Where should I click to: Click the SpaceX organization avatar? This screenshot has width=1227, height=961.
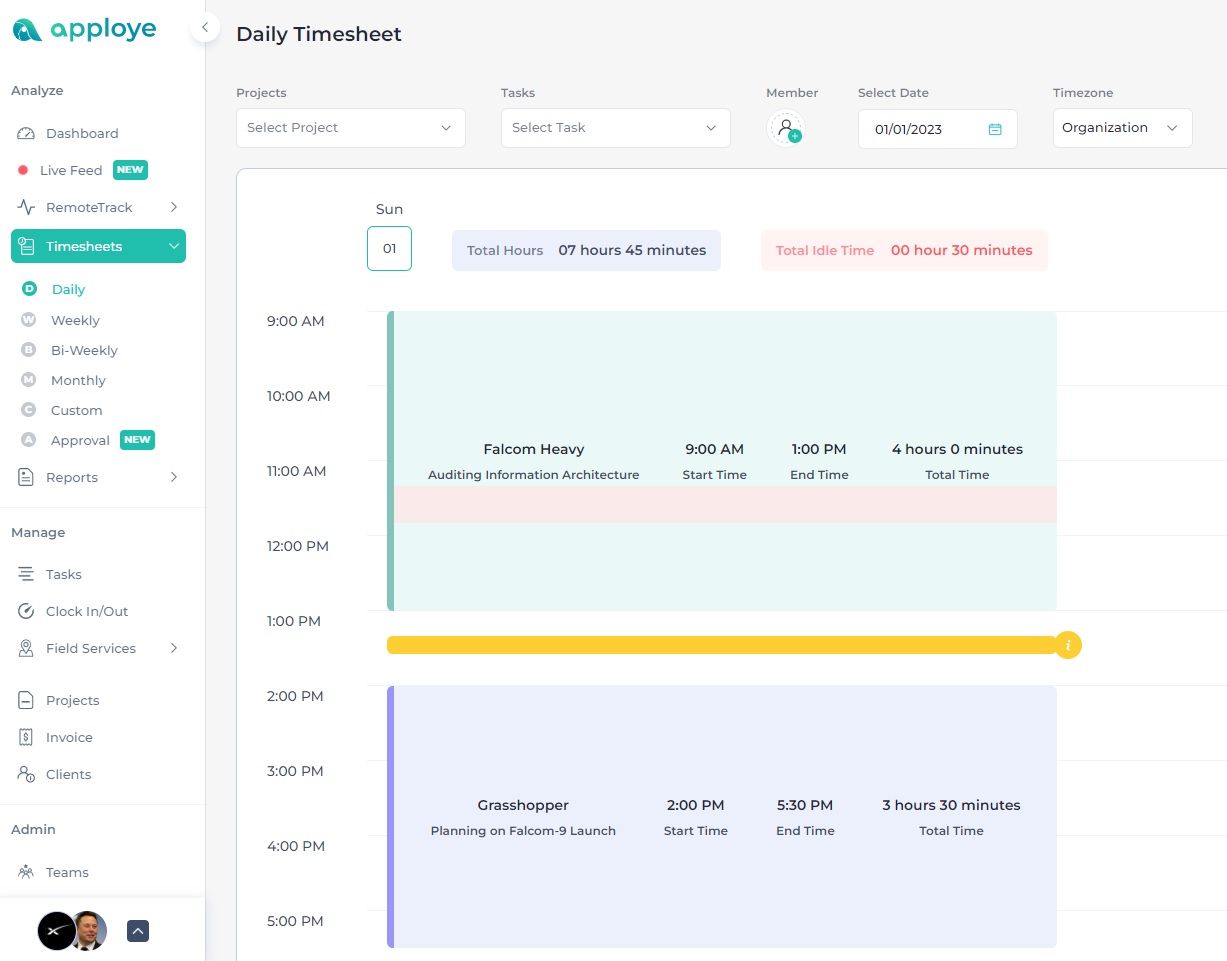pos(55,931)
